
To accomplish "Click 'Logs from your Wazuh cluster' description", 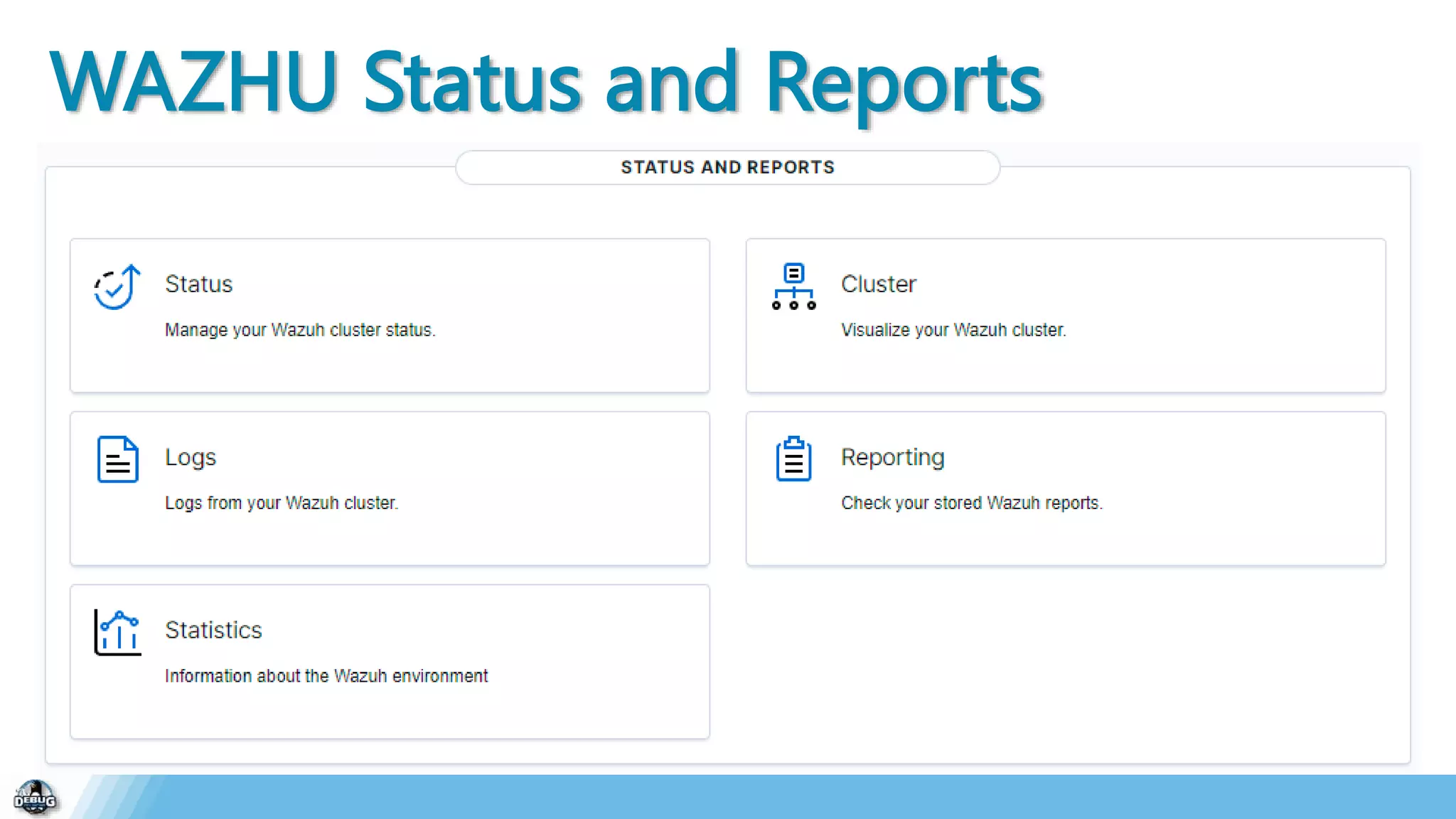I will [281, 503].
